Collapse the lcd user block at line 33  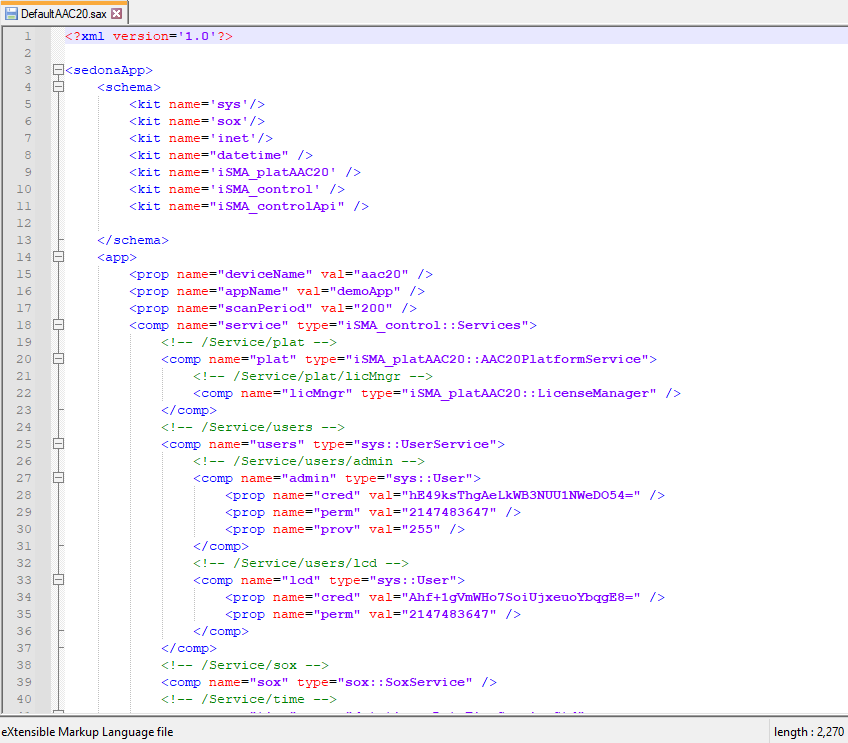click(x=58, y=580)
